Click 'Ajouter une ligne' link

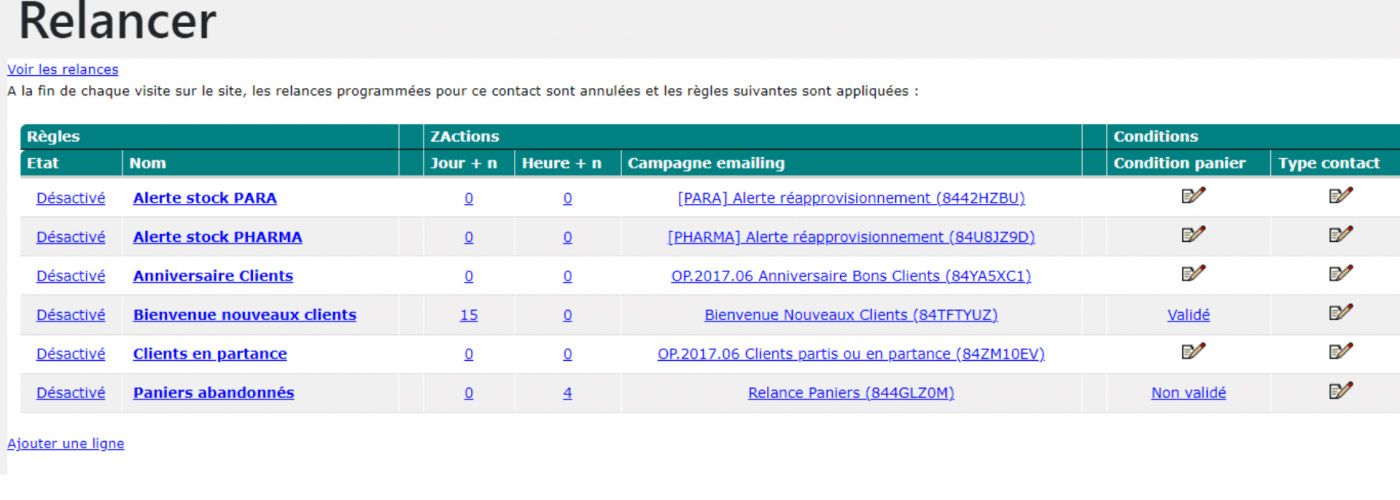point(66,443)
